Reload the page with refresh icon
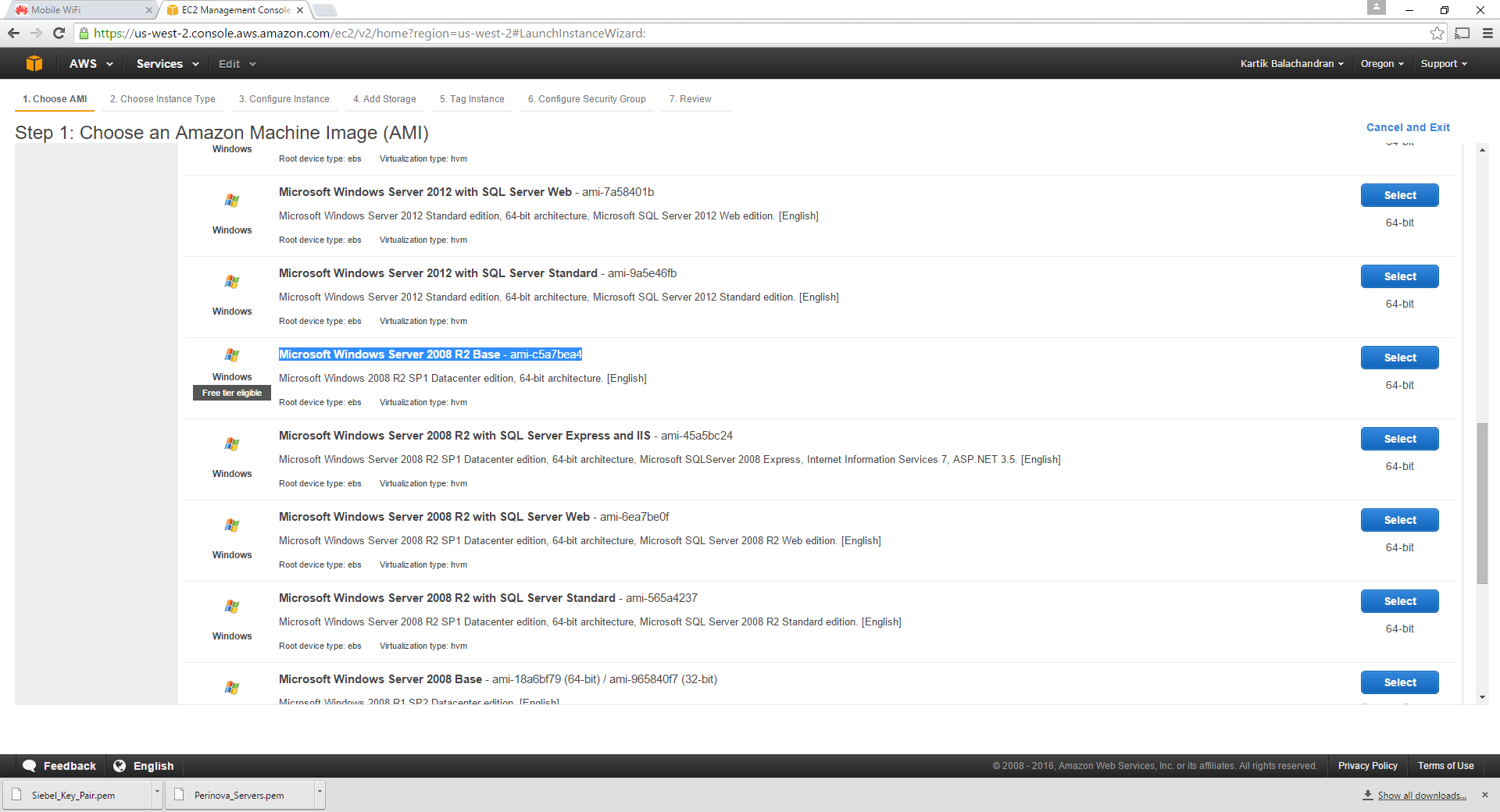The height and width of the screenshot is (812, 1500). point(59,33)
